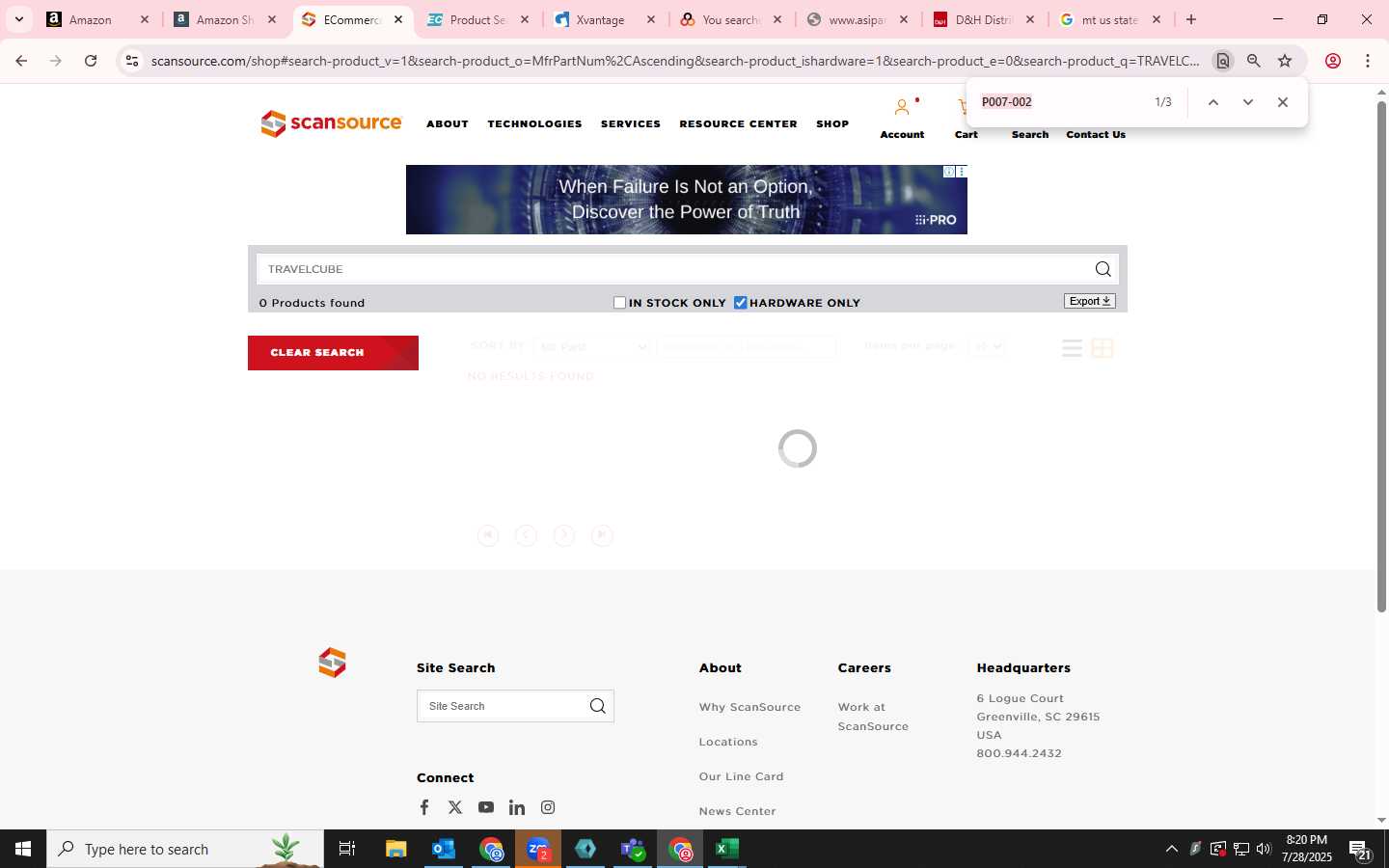This screenshot has width=1389, height=868.
Task: Open the Shop menu
Action: [x=832, y=123]
